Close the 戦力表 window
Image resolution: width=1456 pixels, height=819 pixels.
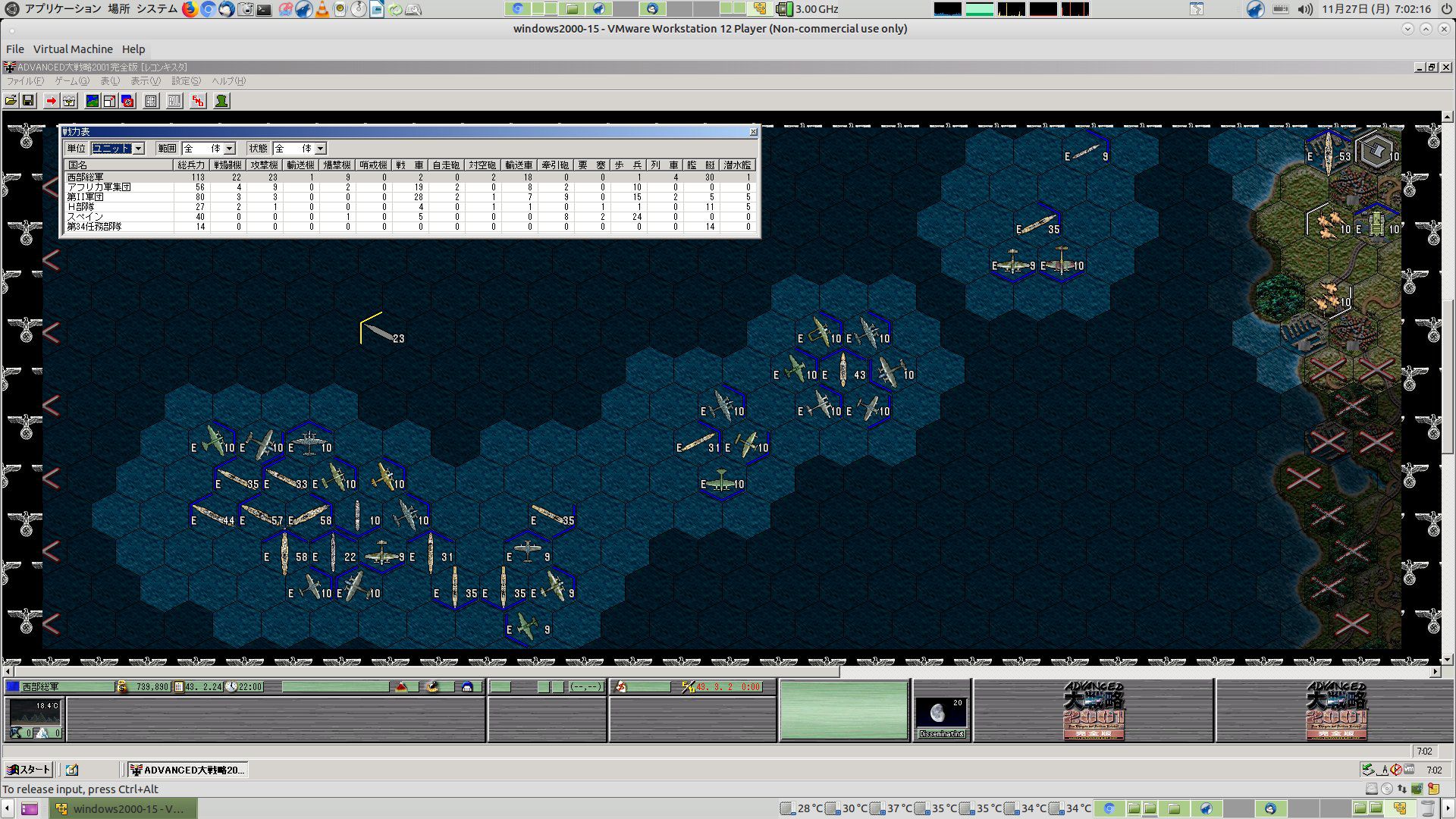tap(753, 132)
